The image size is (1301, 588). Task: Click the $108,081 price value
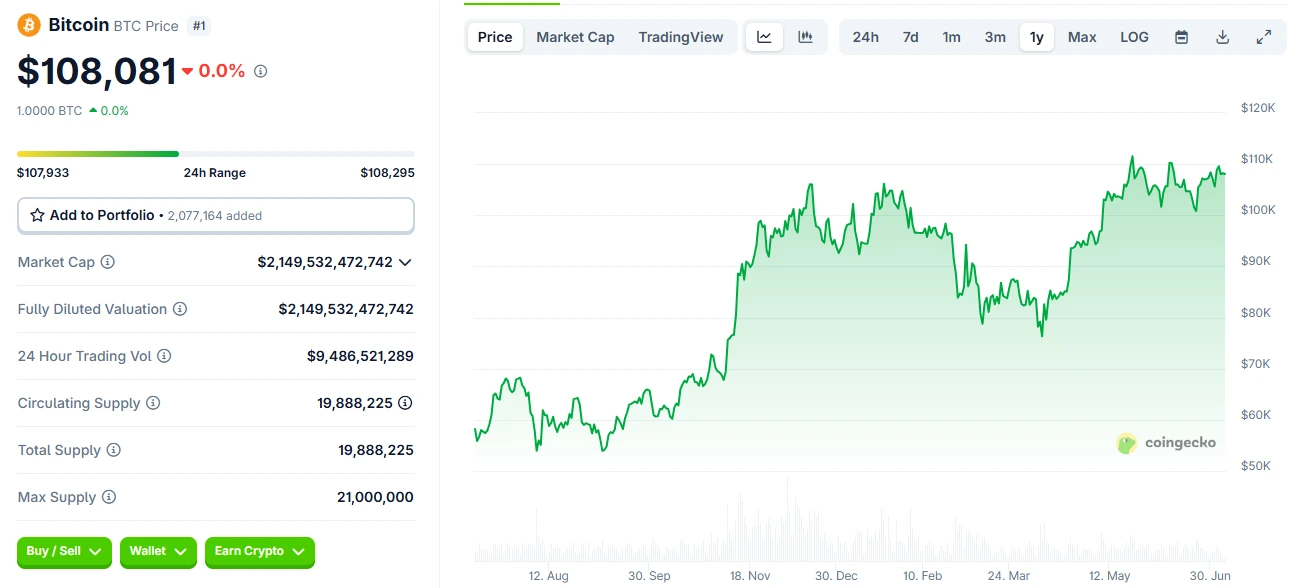coord(97,71)
